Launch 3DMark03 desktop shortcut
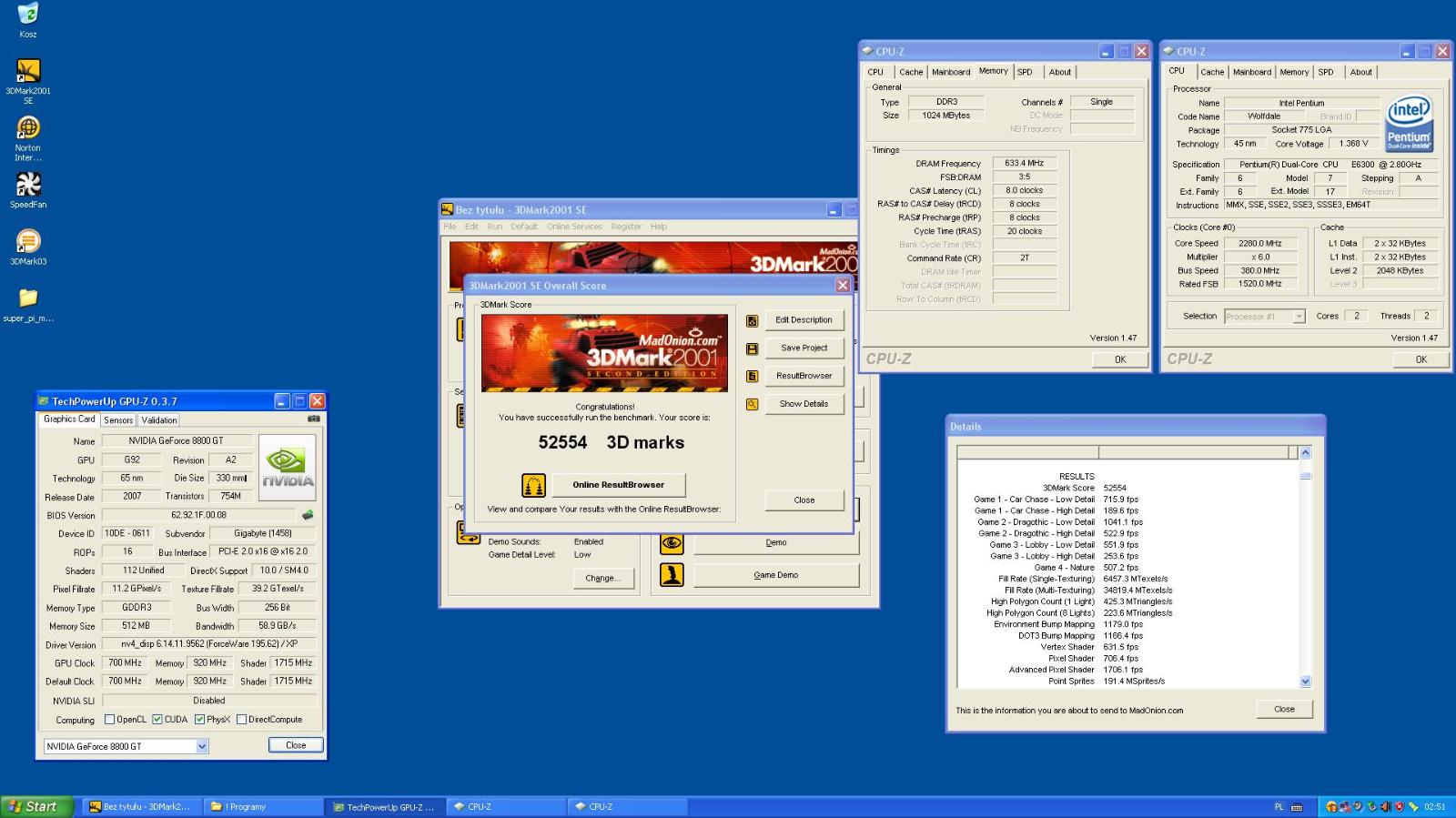 coord(28,241)
